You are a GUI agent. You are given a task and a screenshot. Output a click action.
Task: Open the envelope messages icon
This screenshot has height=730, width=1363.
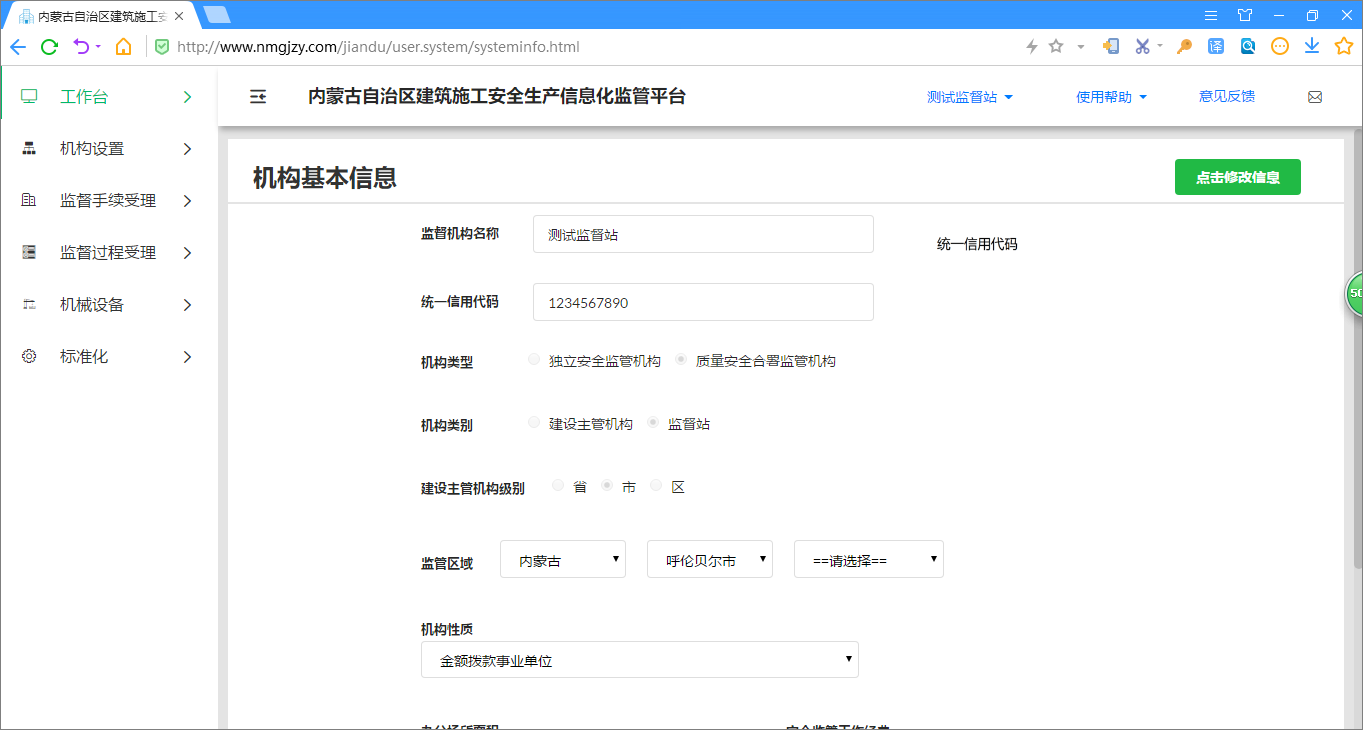coord(1315,97)
